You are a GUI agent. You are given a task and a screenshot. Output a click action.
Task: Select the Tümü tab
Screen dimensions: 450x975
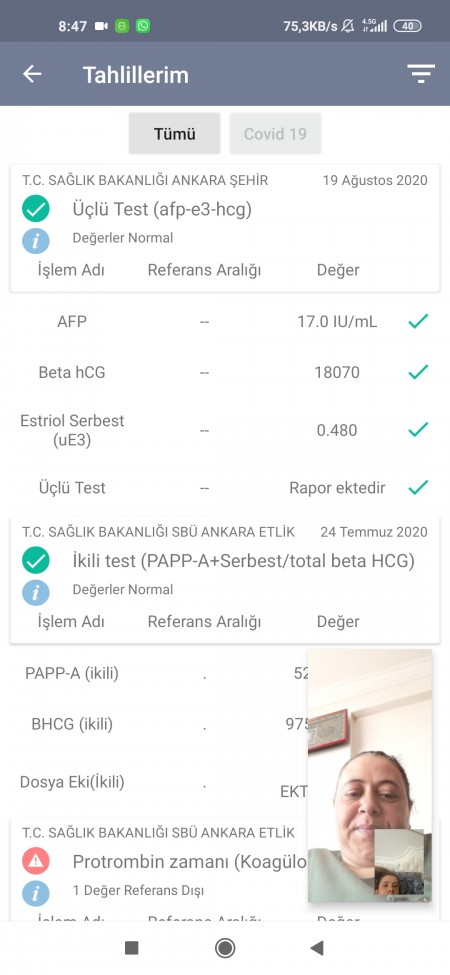click(x=175, y=134)
